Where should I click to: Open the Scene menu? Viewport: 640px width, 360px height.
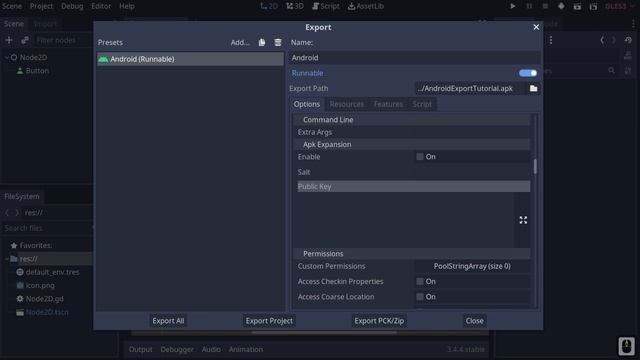point(12,6)
